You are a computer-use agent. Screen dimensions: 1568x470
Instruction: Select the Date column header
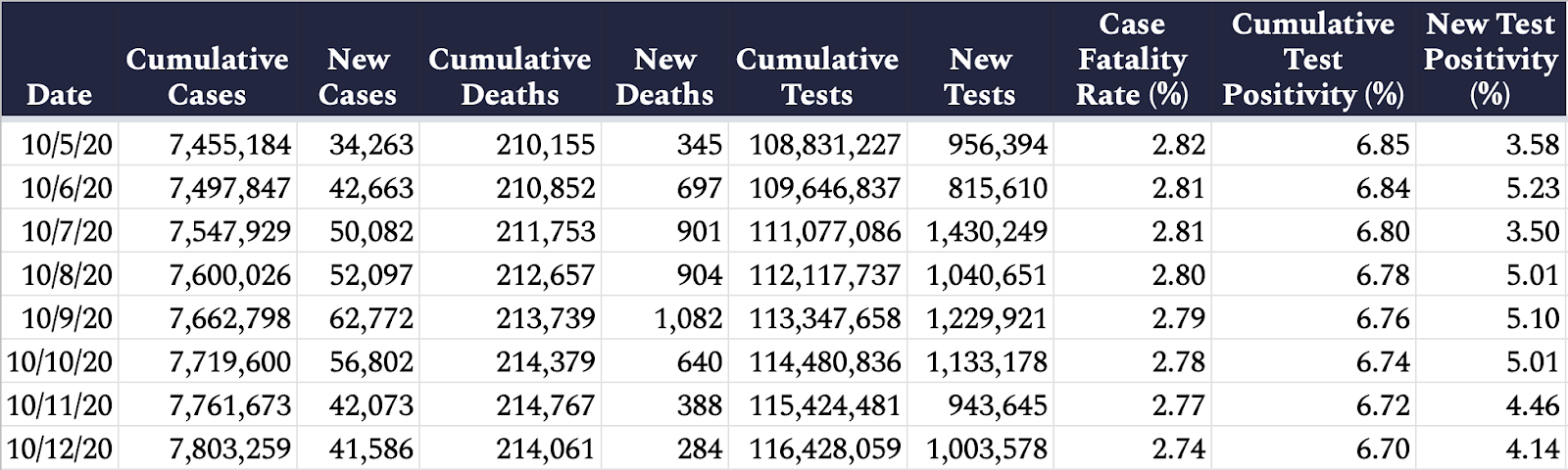(x=59, y=95)
